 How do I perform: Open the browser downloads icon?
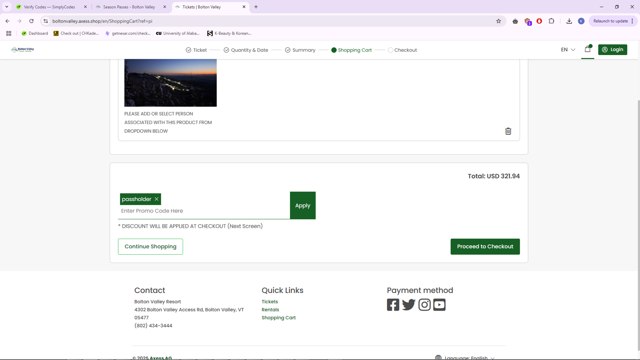(x=569, y=21)
